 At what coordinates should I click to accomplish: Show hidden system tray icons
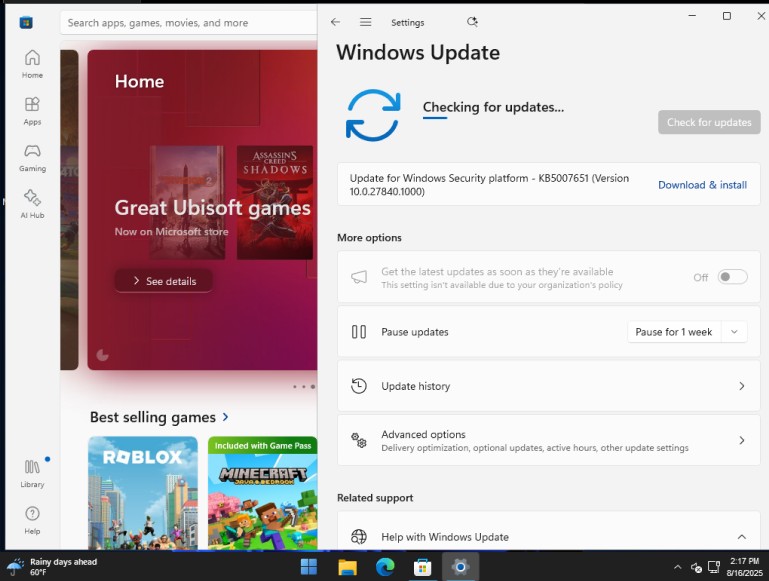(x=678, y=567)
